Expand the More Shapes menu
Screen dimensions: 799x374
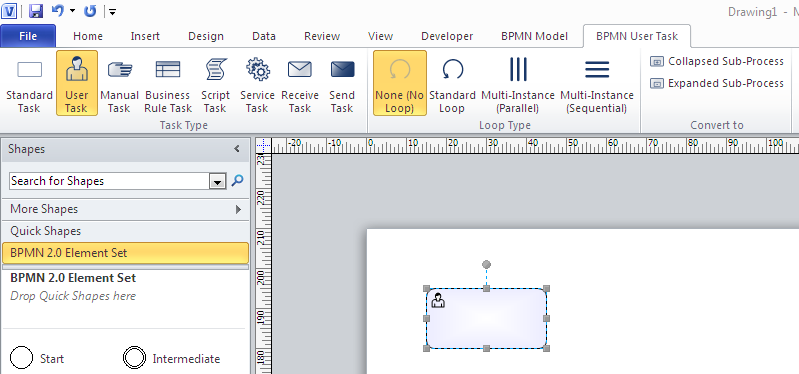click(125, 209)
